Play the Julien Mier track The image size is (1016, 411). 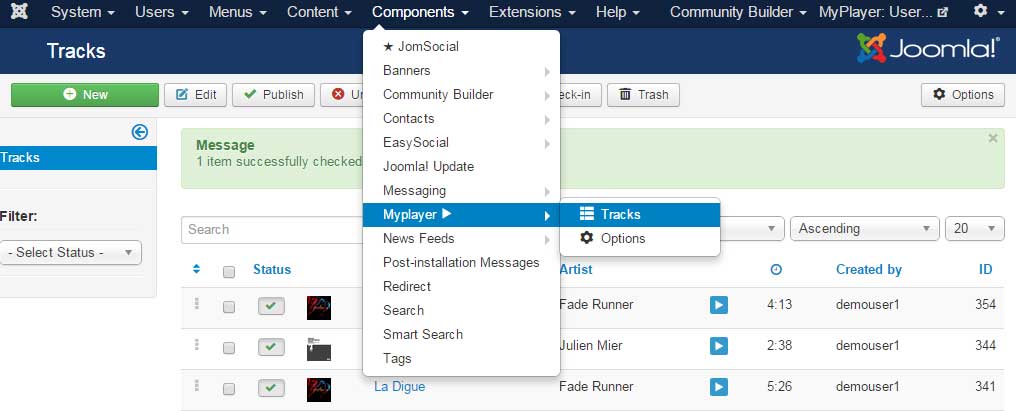click(x=719, y=346)
